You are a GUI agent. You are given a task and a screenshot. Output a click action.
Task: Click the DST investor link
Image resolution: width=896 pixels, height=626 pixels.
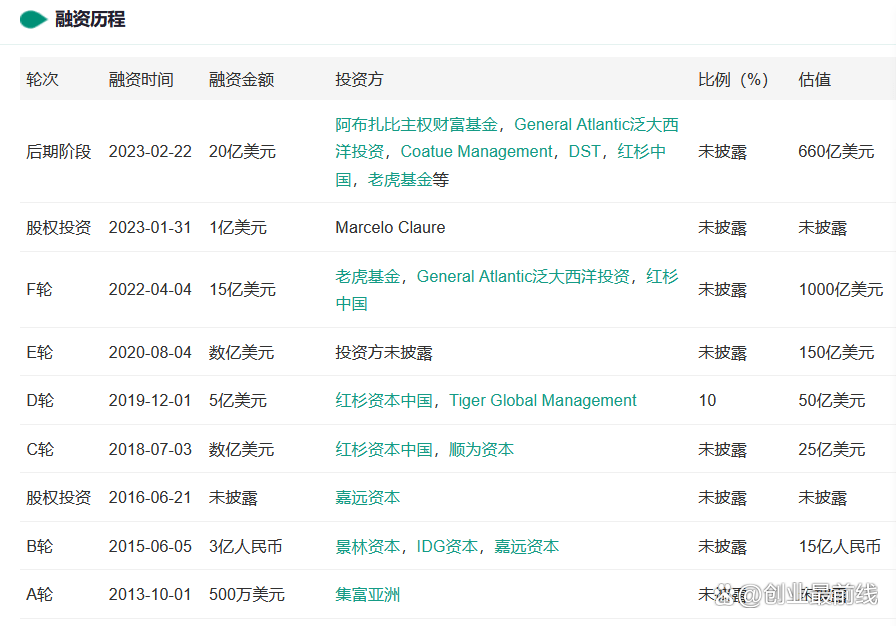point(585,151)
